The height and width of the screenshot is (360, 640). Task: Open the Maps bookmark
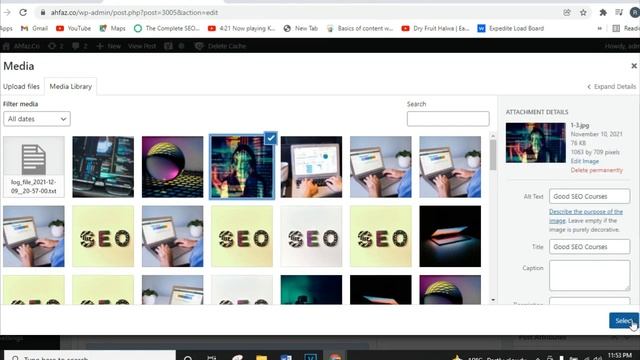tap(112, 28)
